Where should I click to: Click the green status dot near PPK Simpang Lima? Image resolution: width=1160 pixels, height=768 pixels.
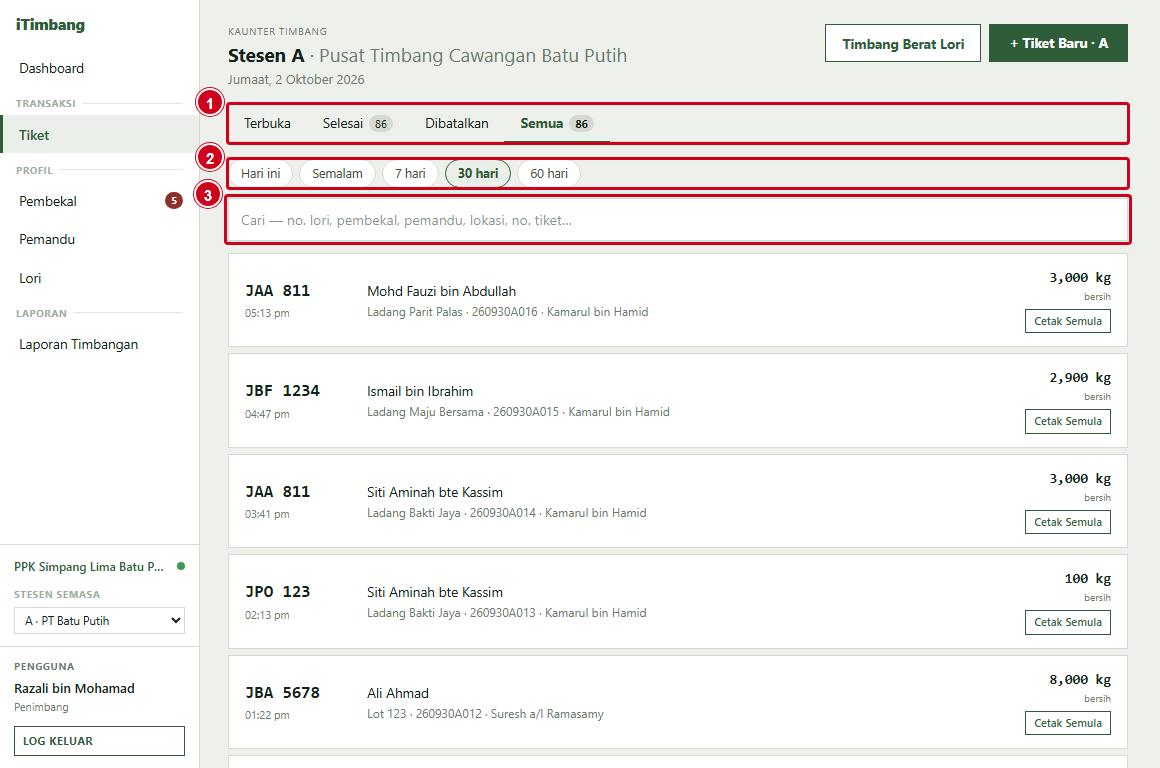click(181, 566)
